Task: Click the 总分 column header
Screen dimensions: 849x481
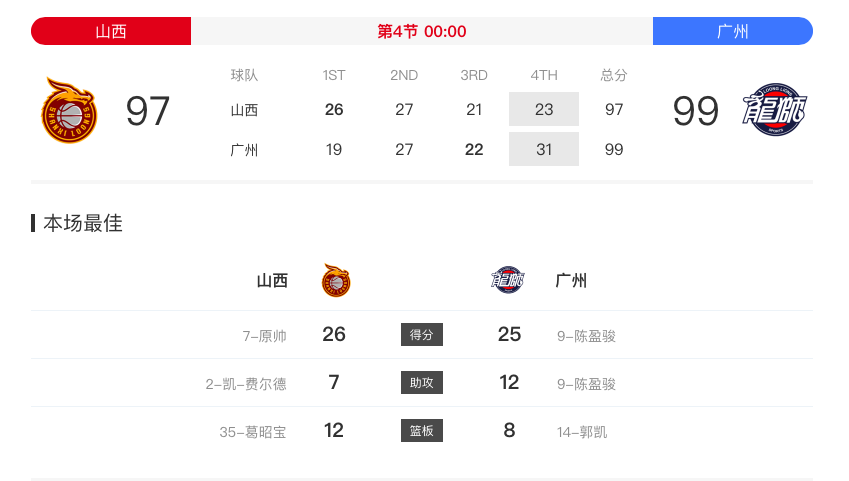Action: 613,75
